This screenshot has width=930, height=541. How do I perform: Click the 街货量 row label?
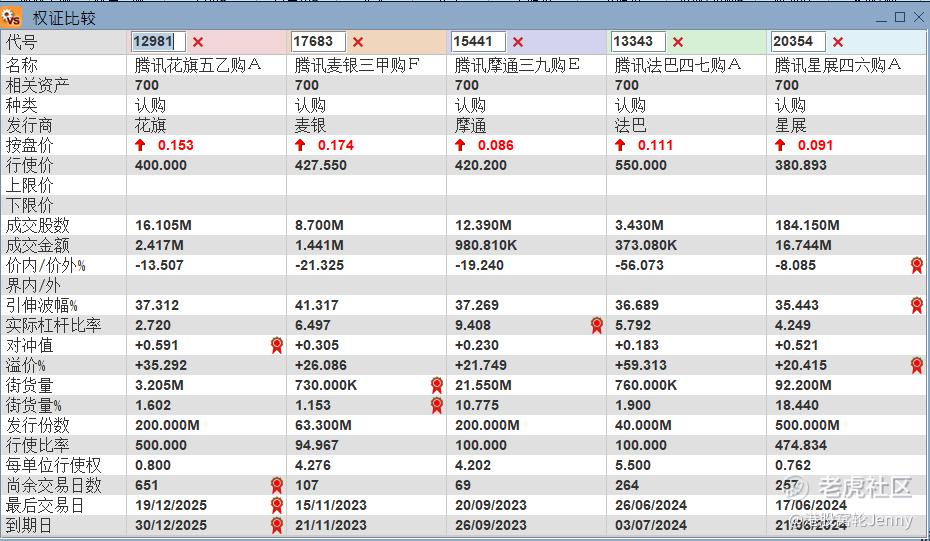coord(29,386)
